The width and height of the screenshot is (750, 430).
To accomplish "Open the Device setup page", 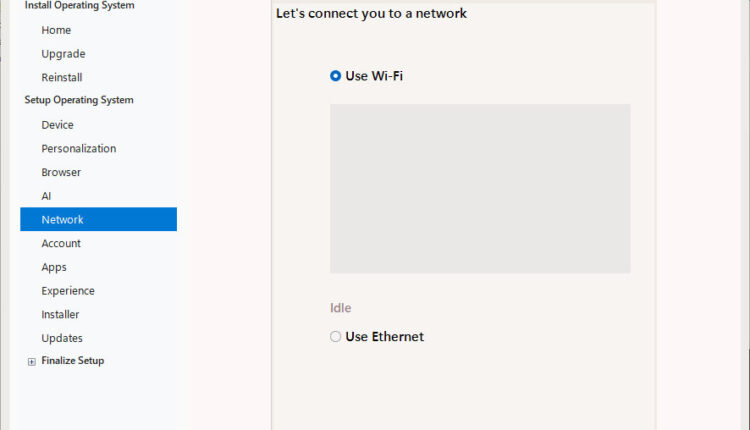I will 57,125.
